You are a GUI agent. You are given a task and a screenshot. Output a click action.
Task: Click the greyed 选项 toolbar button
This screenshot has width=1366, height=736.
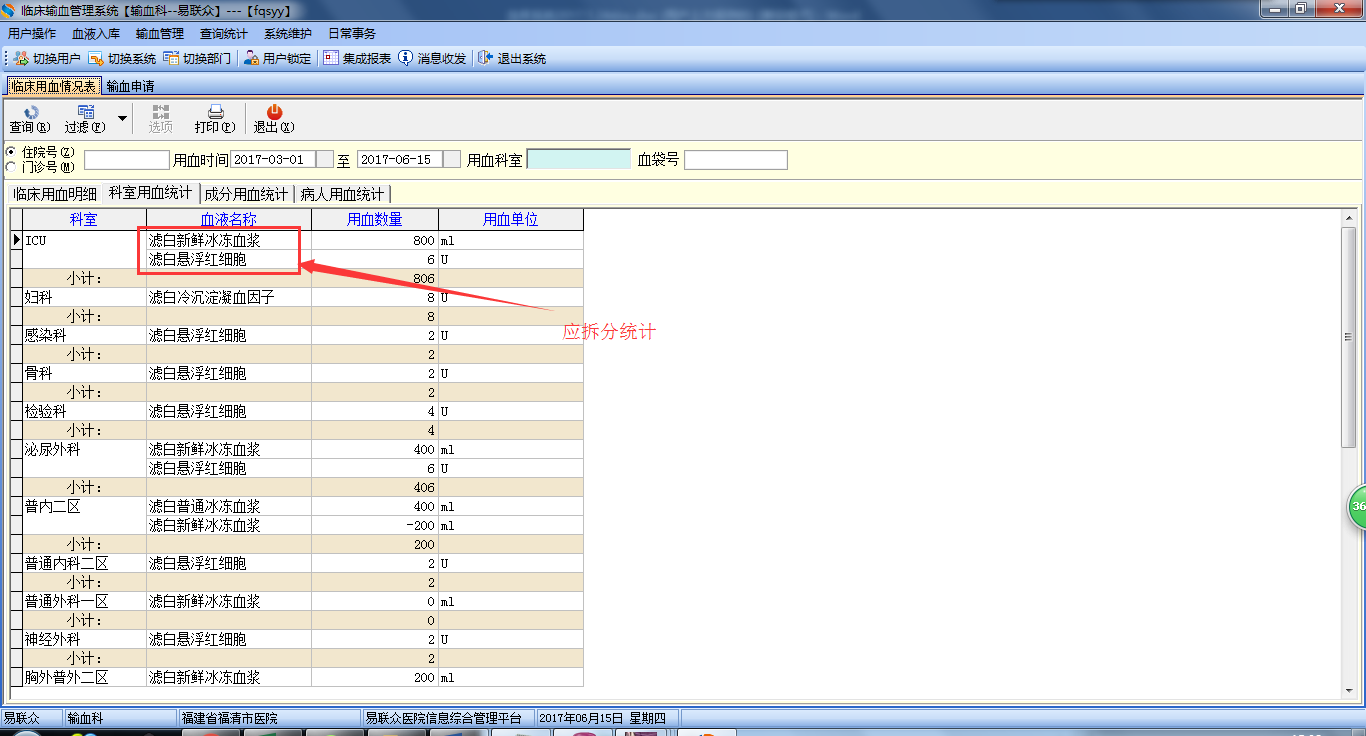160,119
